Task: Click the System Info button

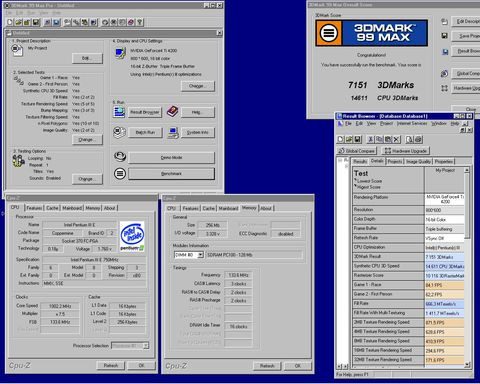Action: click(198, 133)
